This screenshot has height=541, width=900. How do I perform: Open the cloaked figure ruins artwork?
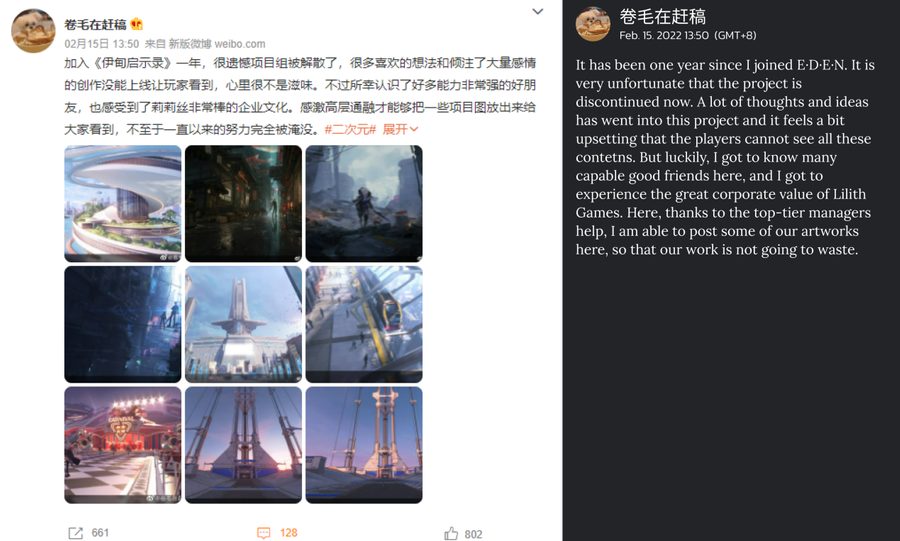pos(364,204)
